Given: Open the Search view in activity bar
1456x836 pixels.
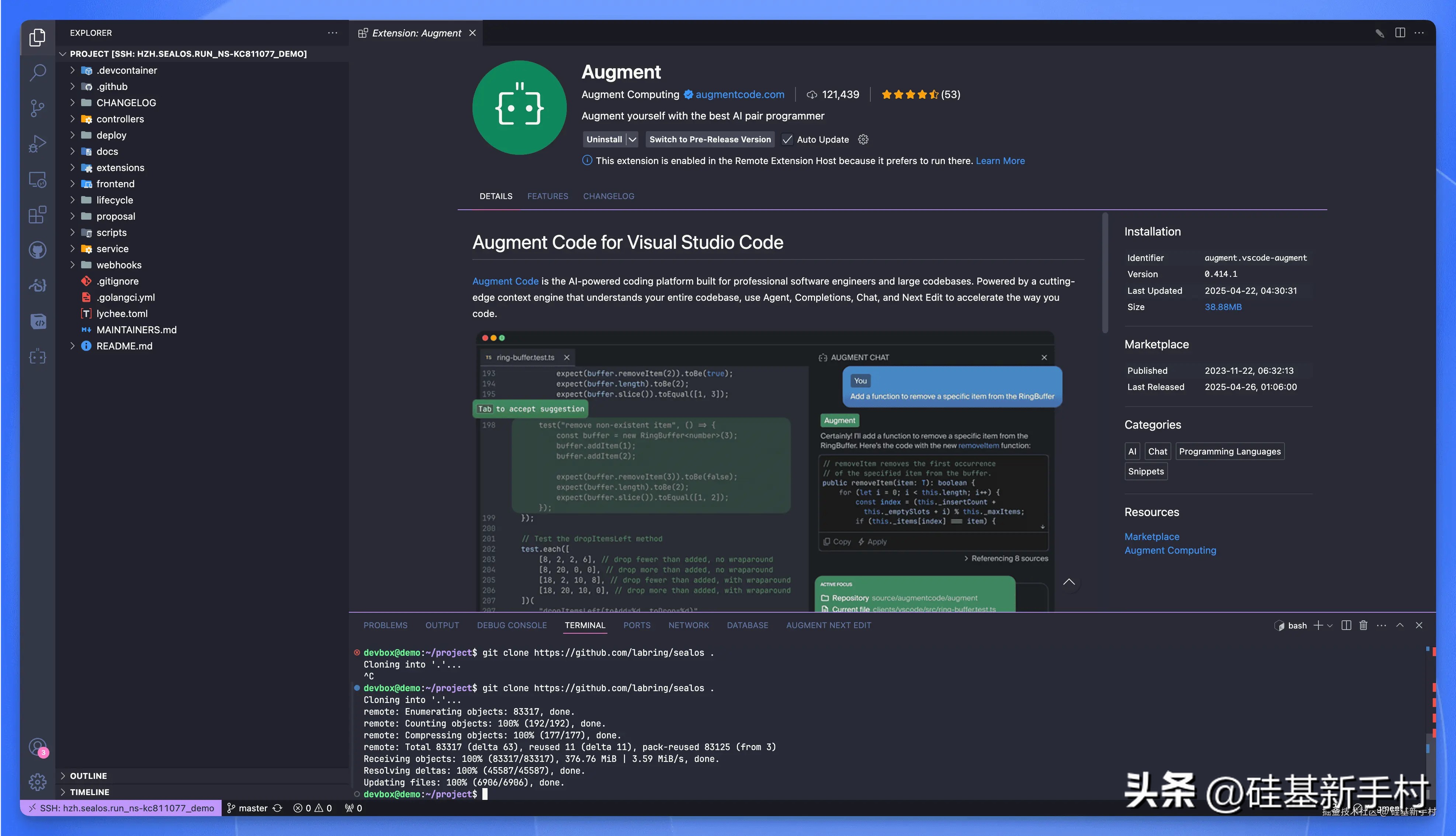Looking at the screenshot, I should [x=37, y=72].
